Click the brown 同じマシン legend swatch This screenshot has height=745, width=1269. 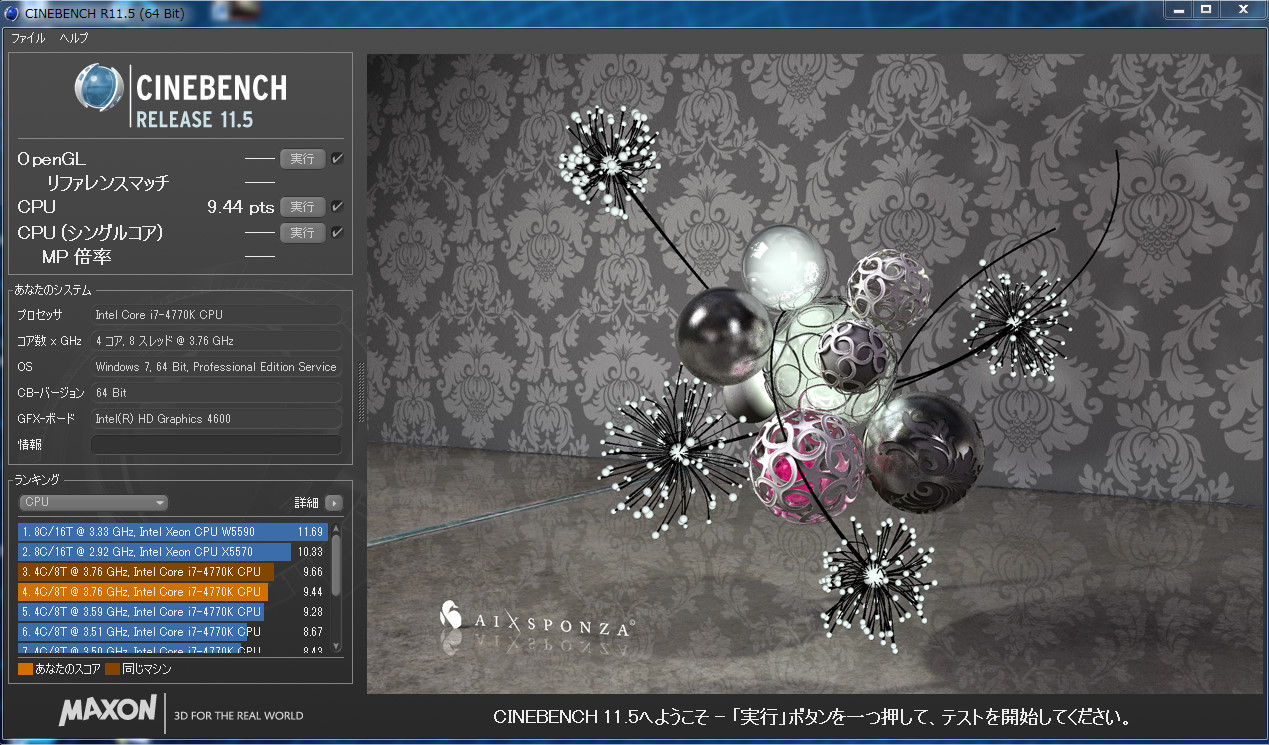(113, 669)
